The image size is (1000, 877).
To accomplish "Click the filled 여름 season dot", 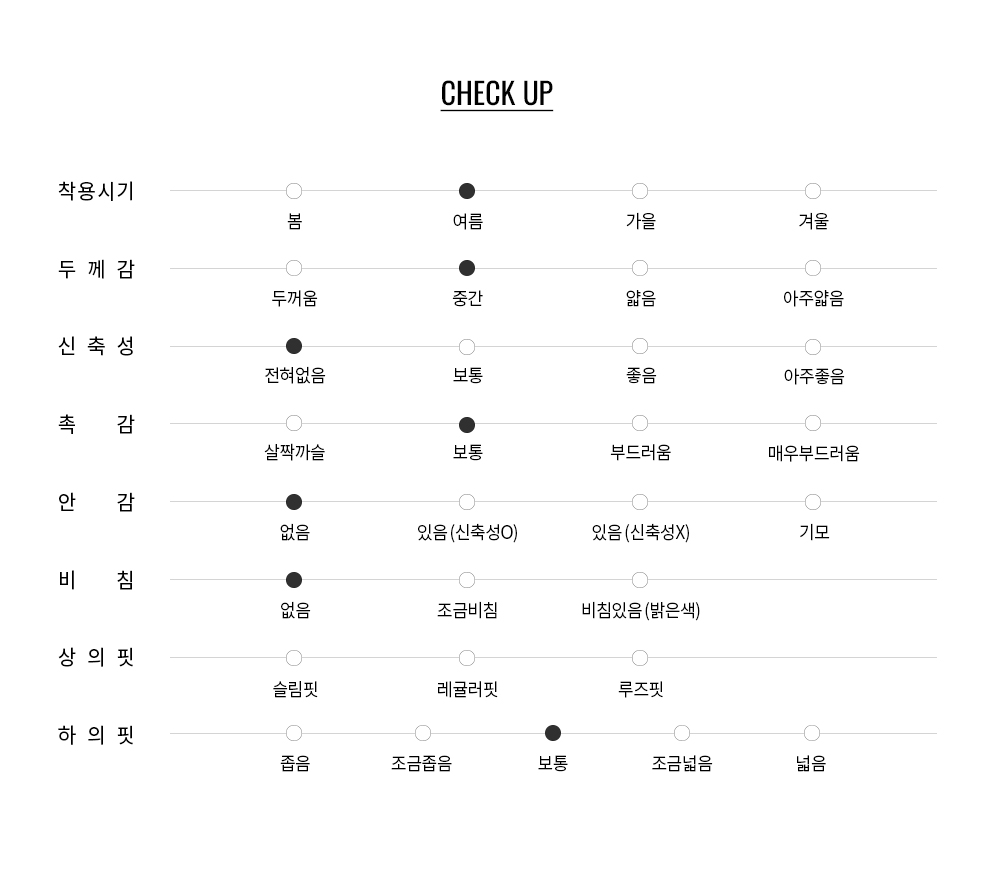I will pos(467,191).
